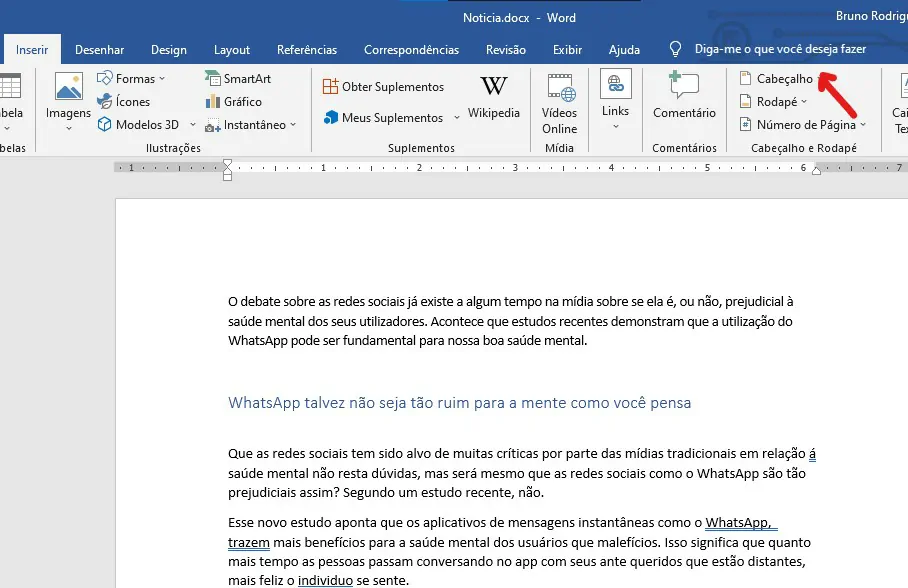908x588 pixels.
Task: Click the right indent marker on ruler
Action: click(x=817, y=170)
